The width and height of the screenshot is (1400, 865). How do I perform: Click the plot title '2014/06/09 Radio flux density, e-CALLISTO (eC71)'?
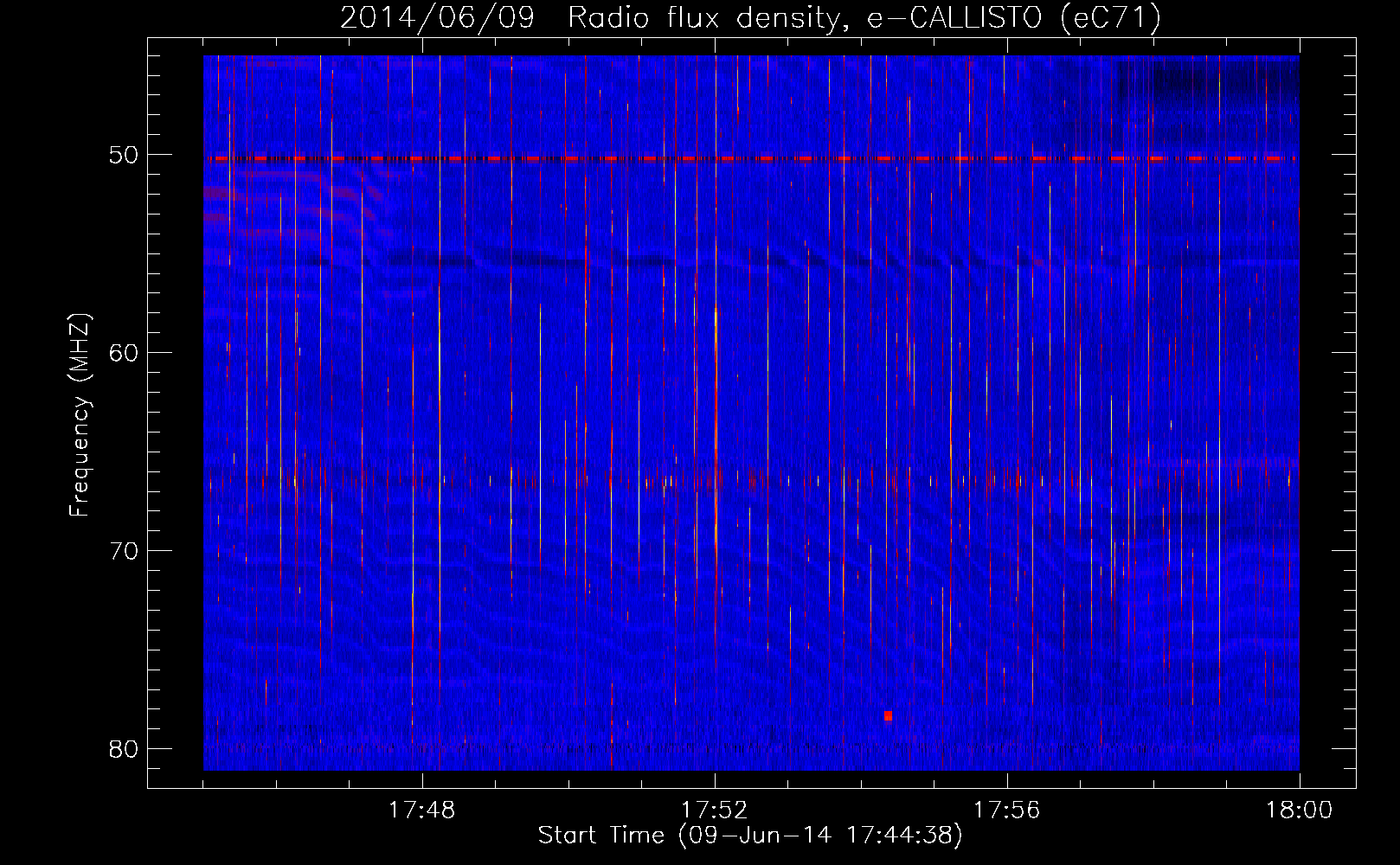[x=750, y=17]
